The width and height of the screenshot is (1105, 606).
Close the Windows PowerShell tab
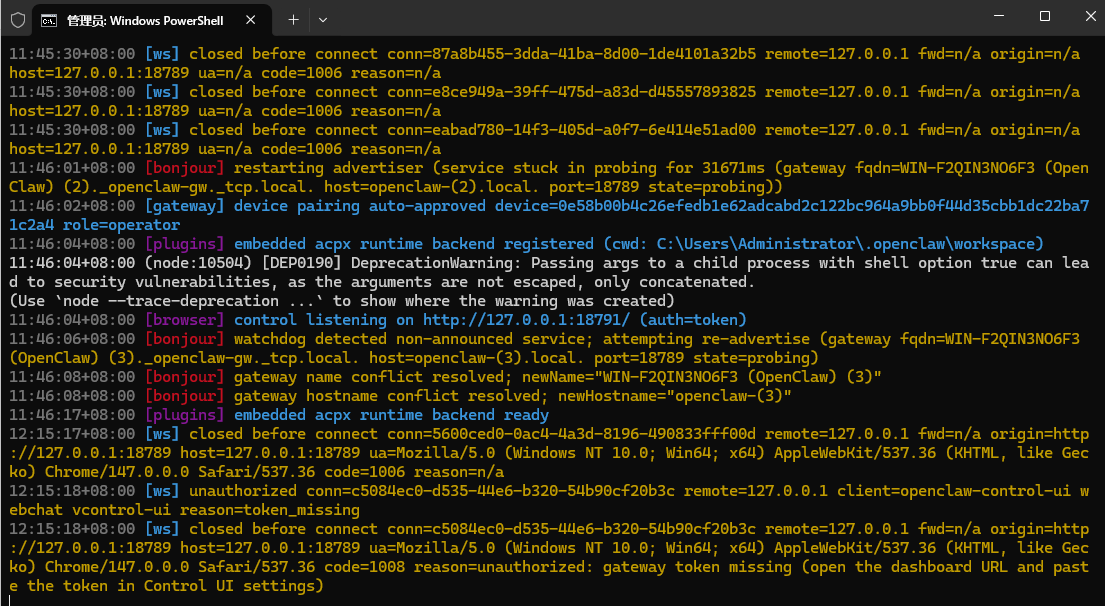pyautogui.click(x=250, y=20)
